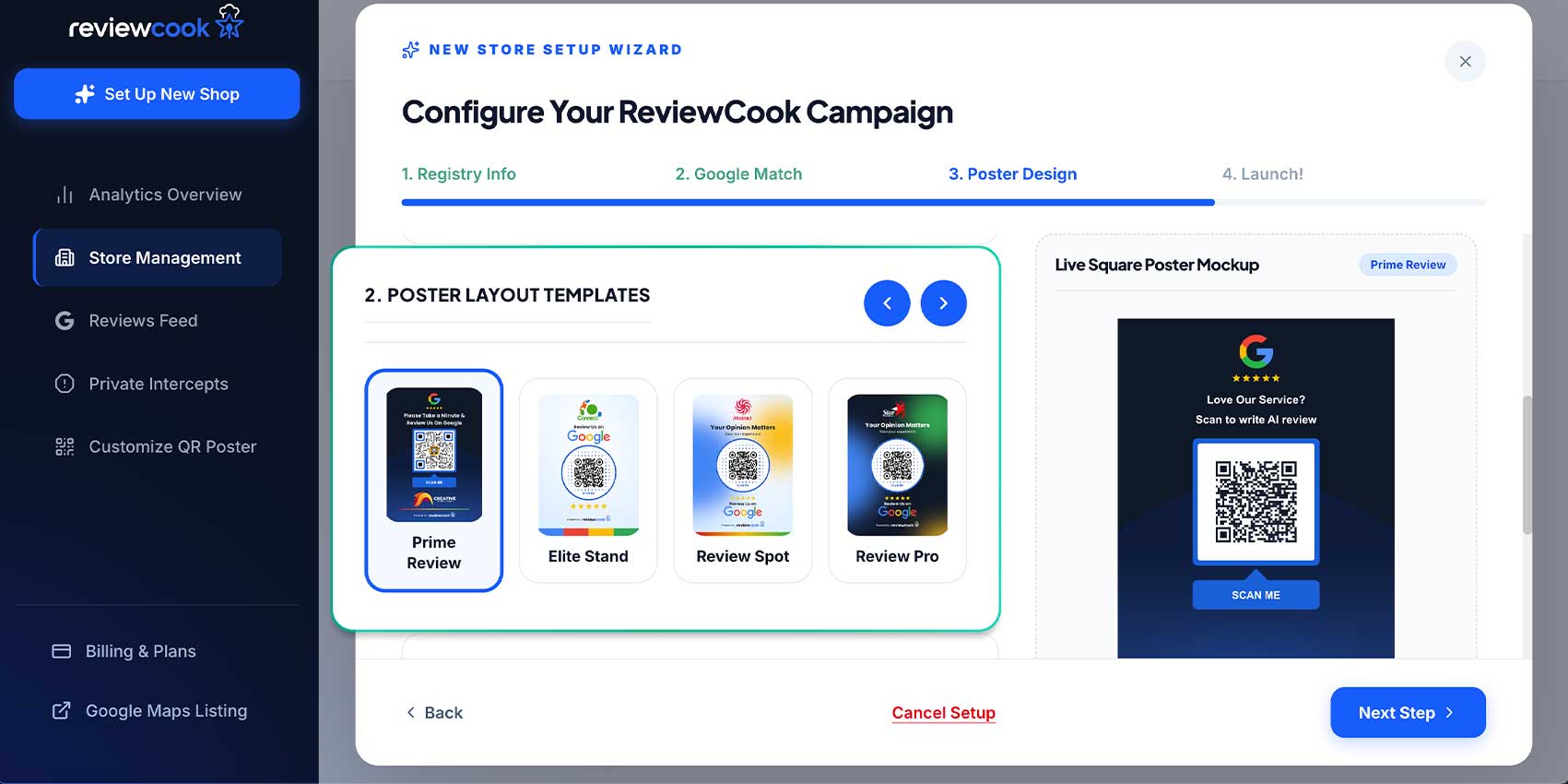Click the '2. POSTER LAYOUT TEMPLATES' heading
The height and width of the screenshot is (784, 1568).
click(x=507, y=295)
